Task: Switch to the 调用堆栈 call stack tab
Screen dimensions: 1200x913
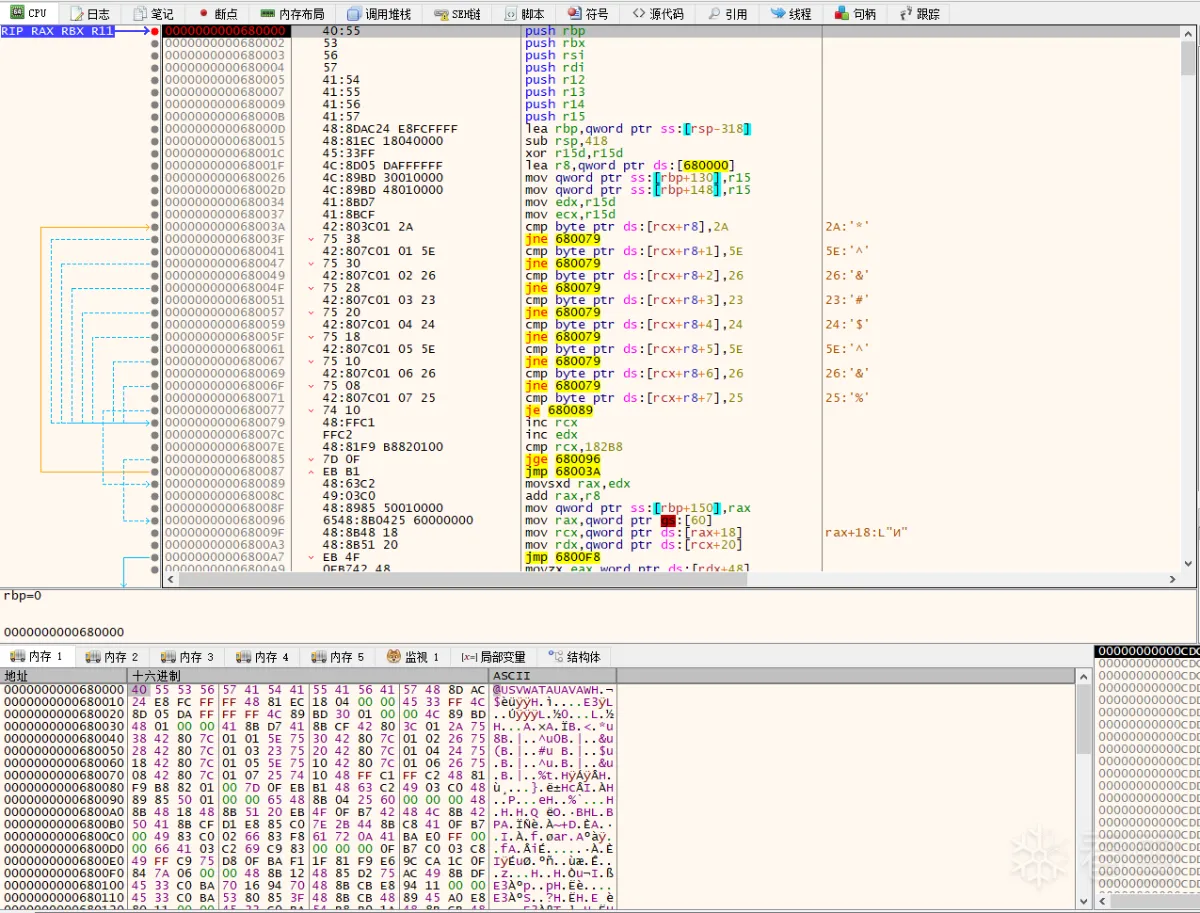Action: [378, 14]
